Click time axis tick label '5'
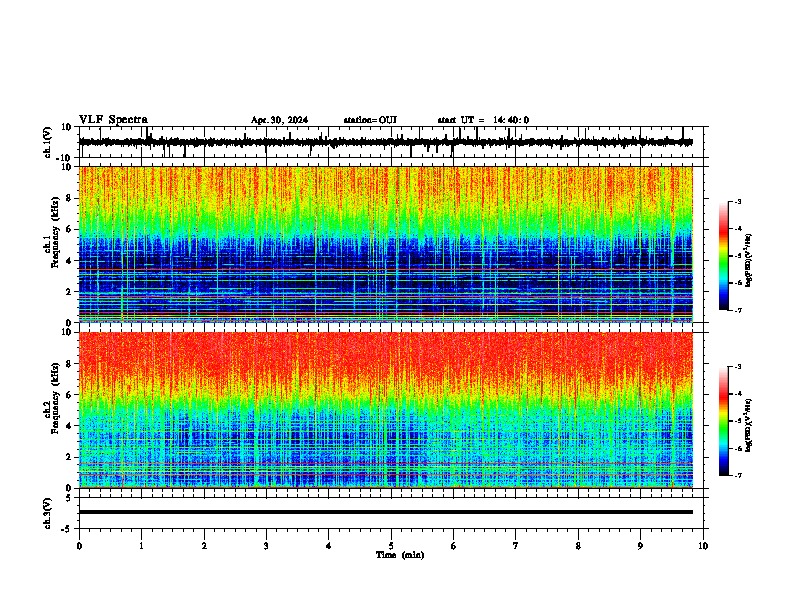The image size is (792, 612). coord(391,546)
